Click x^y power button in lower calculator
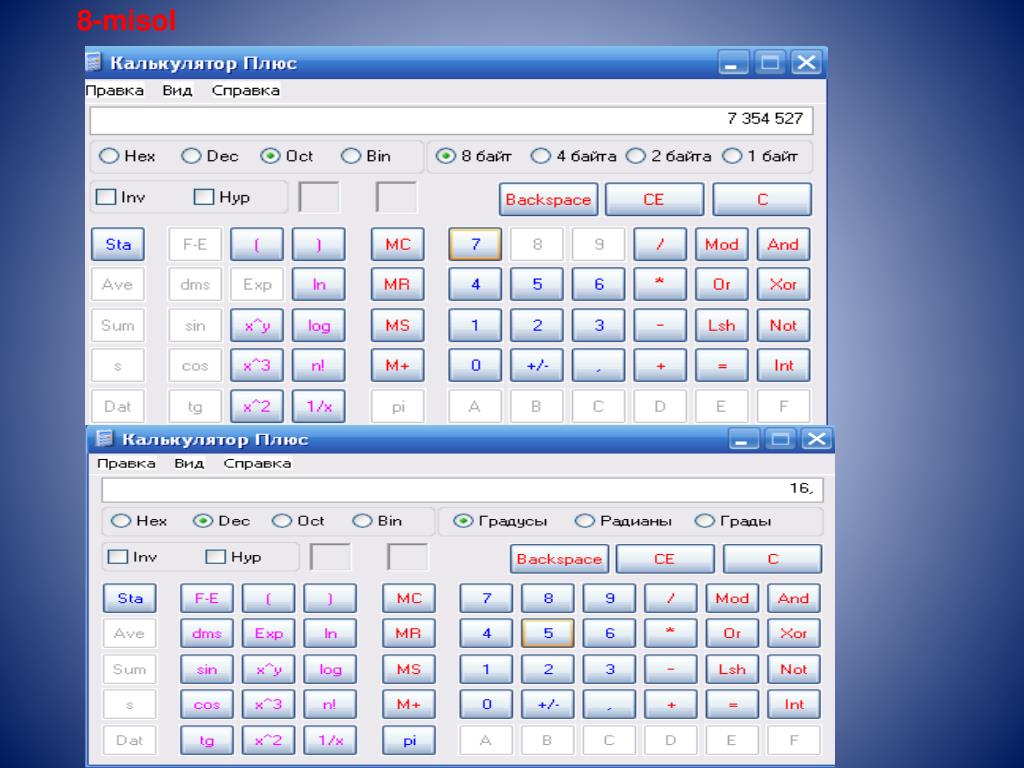 coord(268,669)
